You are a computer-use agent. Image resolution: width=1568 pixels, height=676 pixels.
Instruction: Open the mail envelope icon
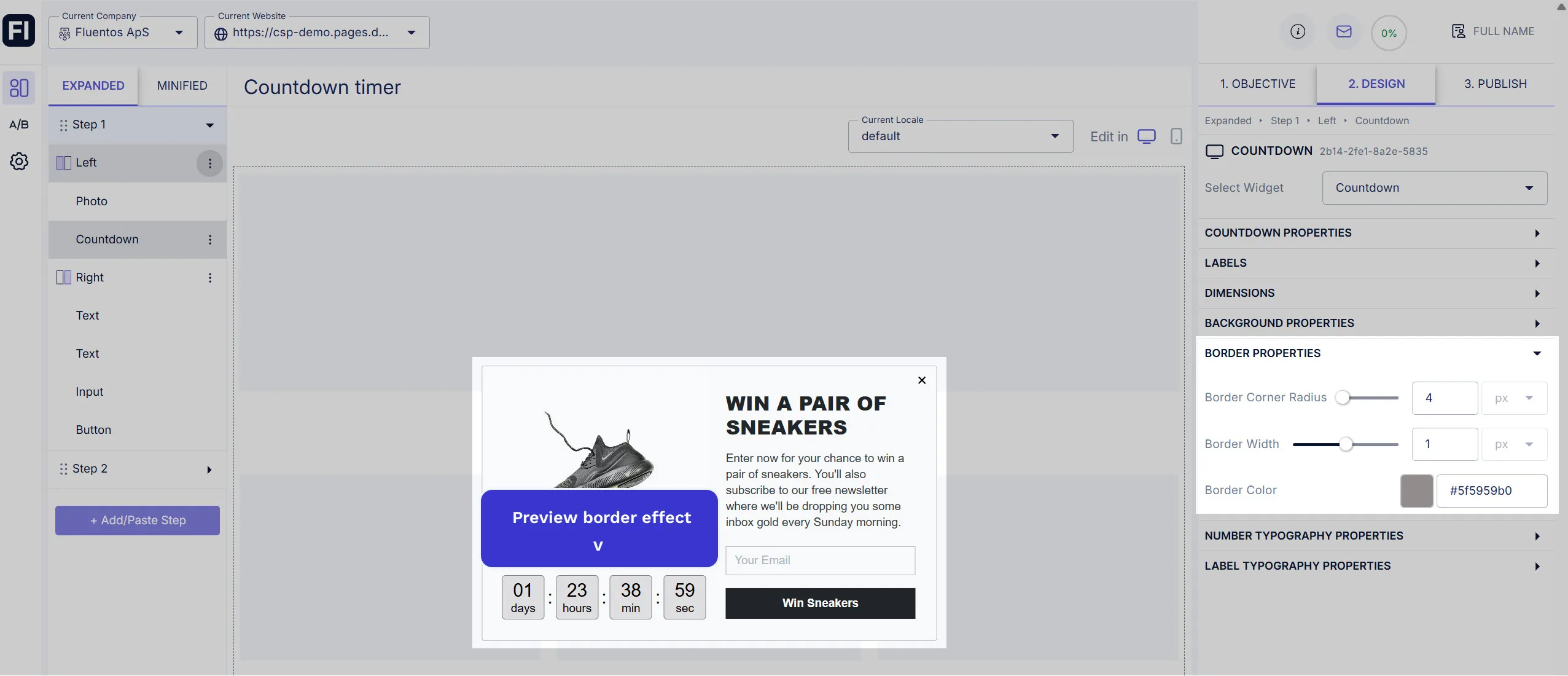1344,31
